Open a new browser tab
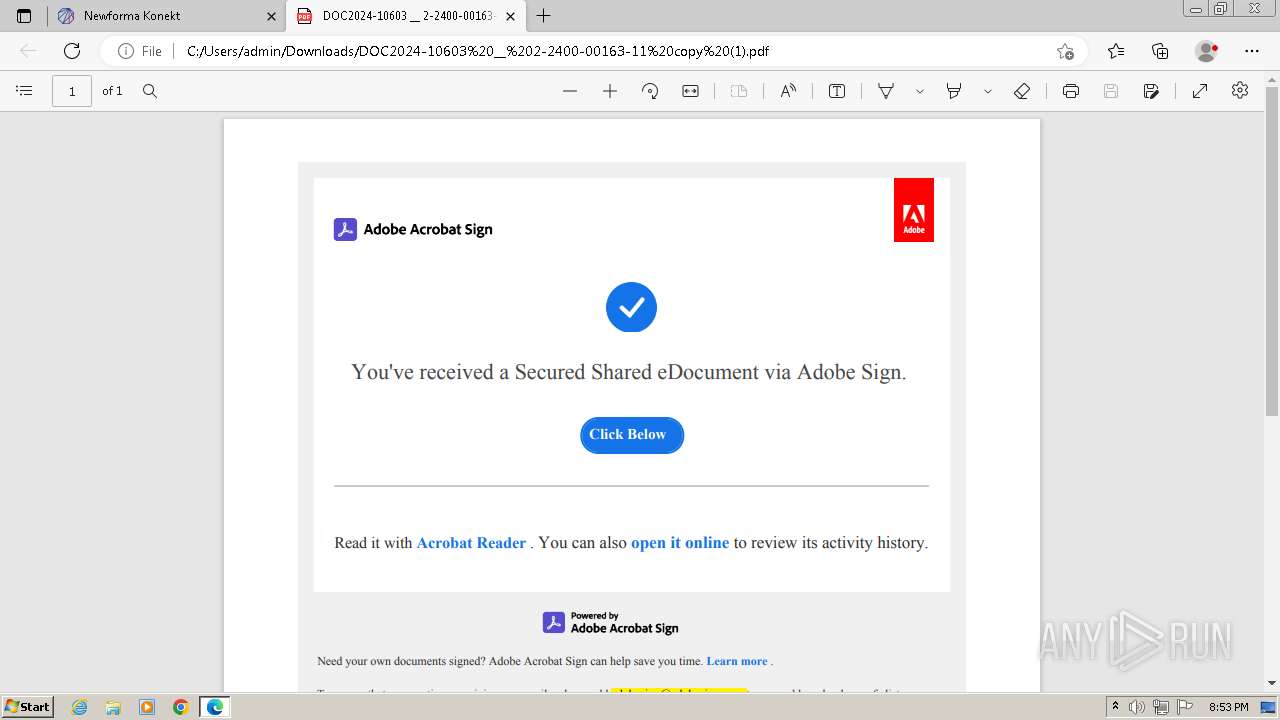Viewport: 1280px width, 720px height. (x=543, y=16)
